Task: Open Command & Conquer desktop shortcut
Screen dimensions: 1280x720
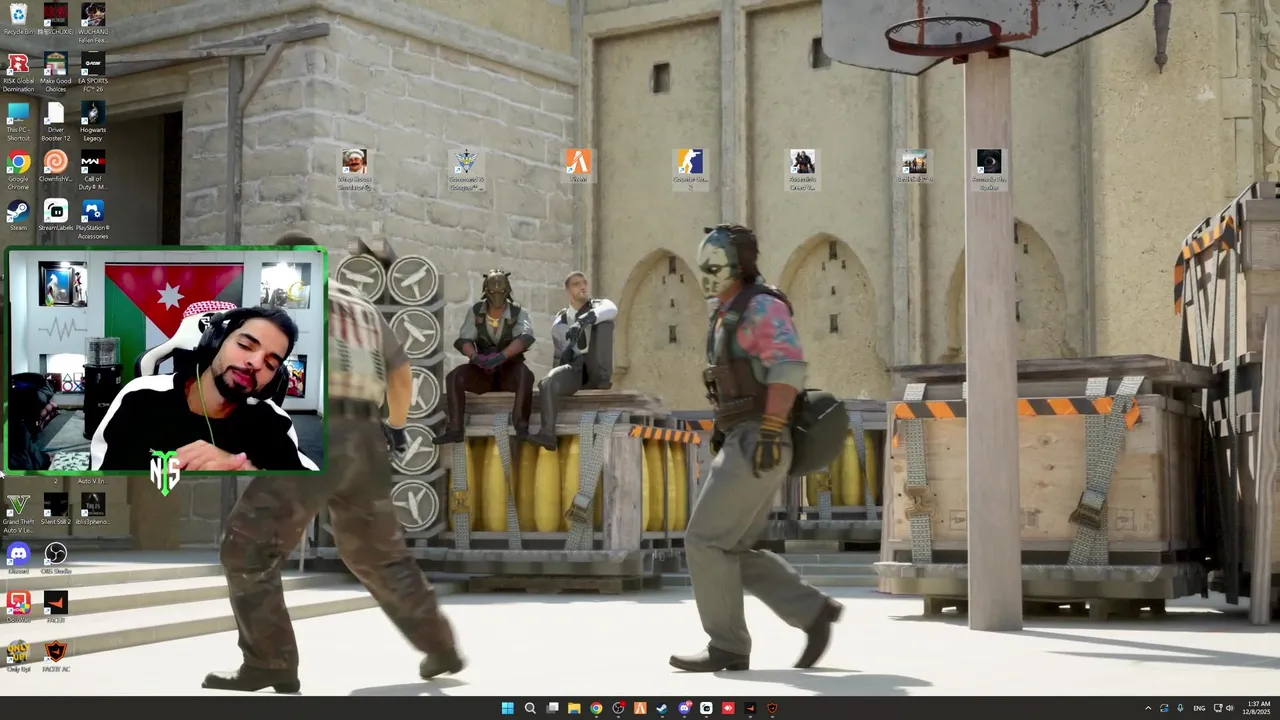Action: point(466,169)
